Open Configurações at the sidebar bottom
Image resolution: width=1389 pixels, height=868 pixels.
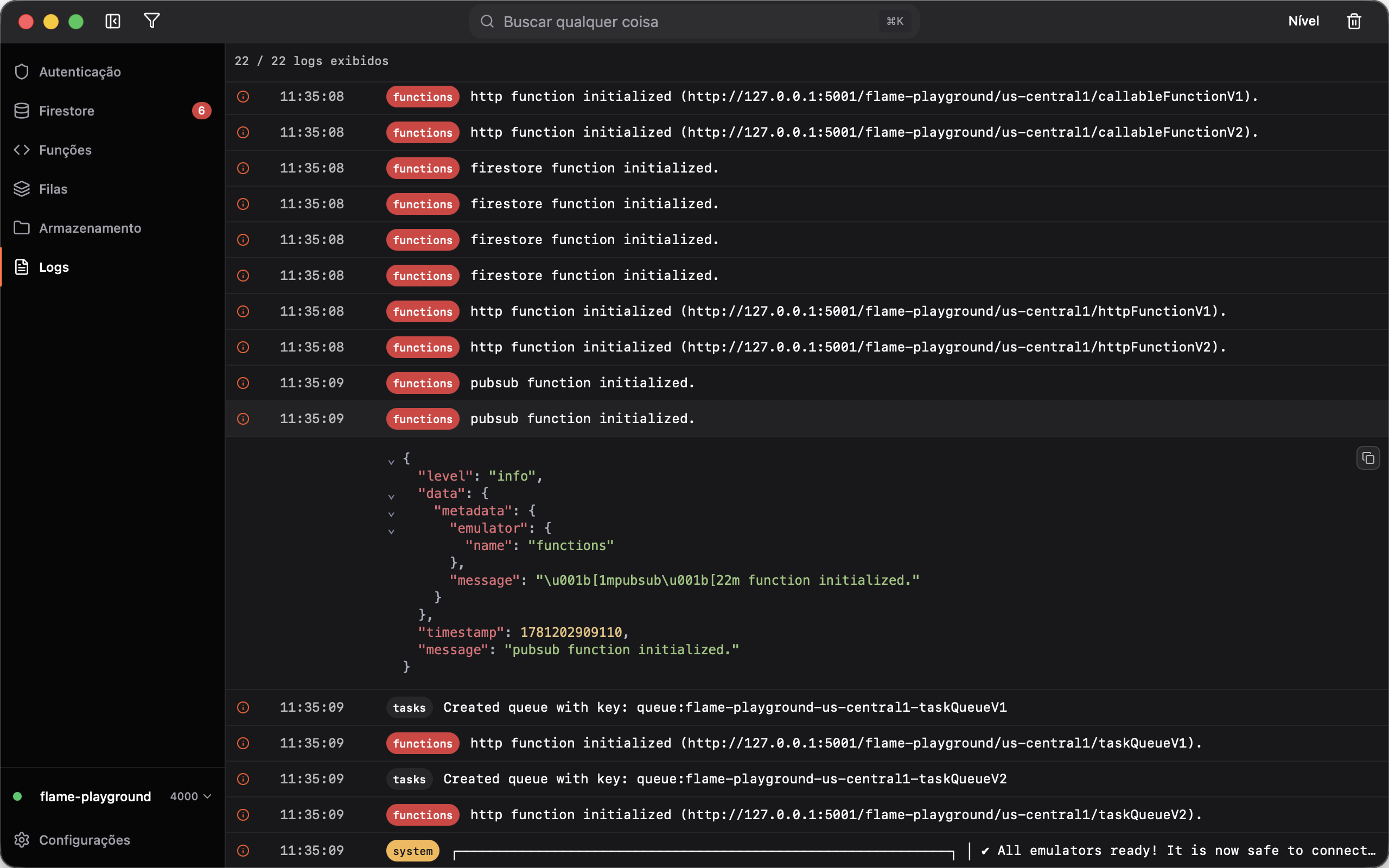tap(112, 840)
